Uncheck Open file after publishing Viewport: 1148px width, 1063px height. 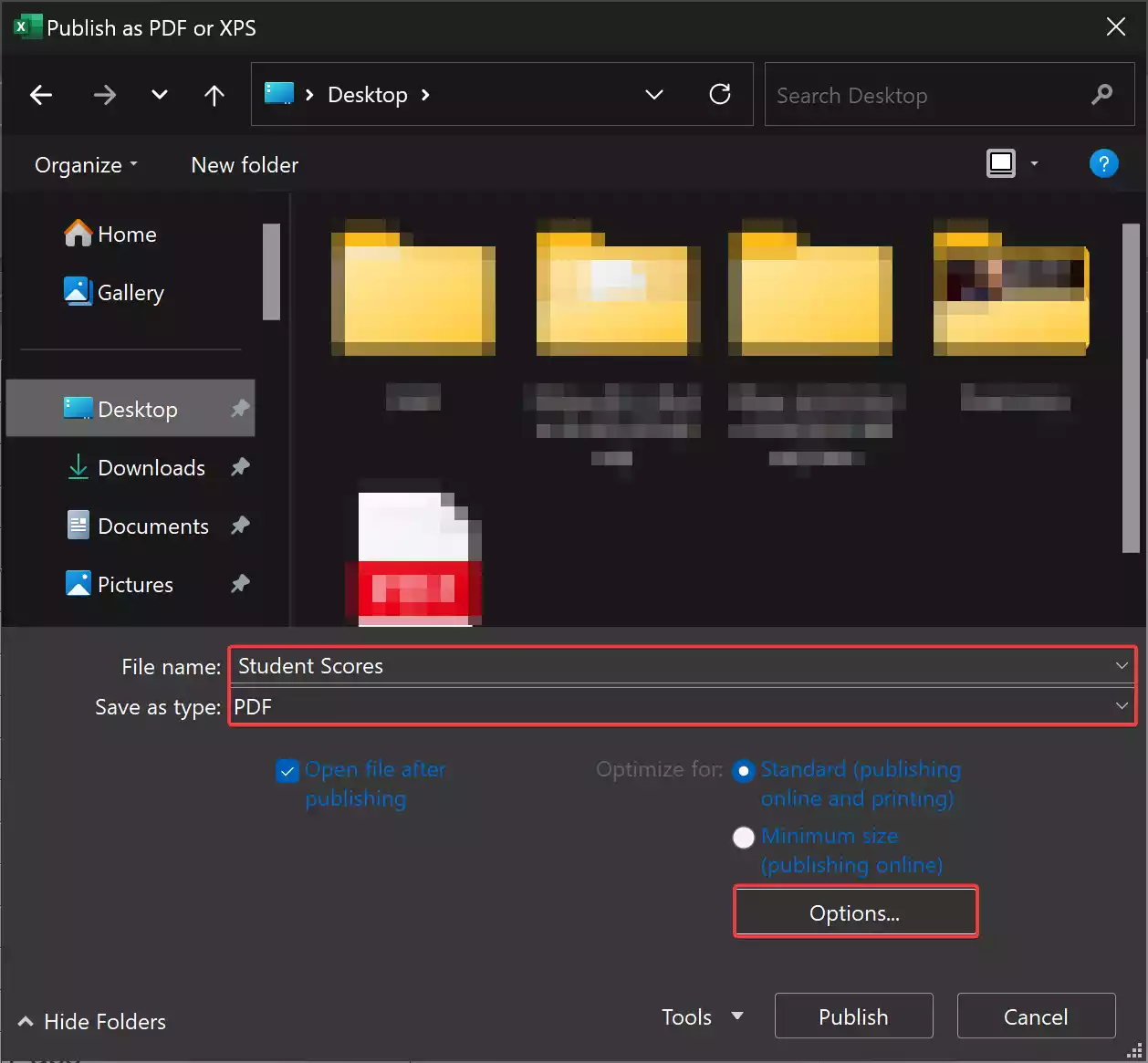287,772
